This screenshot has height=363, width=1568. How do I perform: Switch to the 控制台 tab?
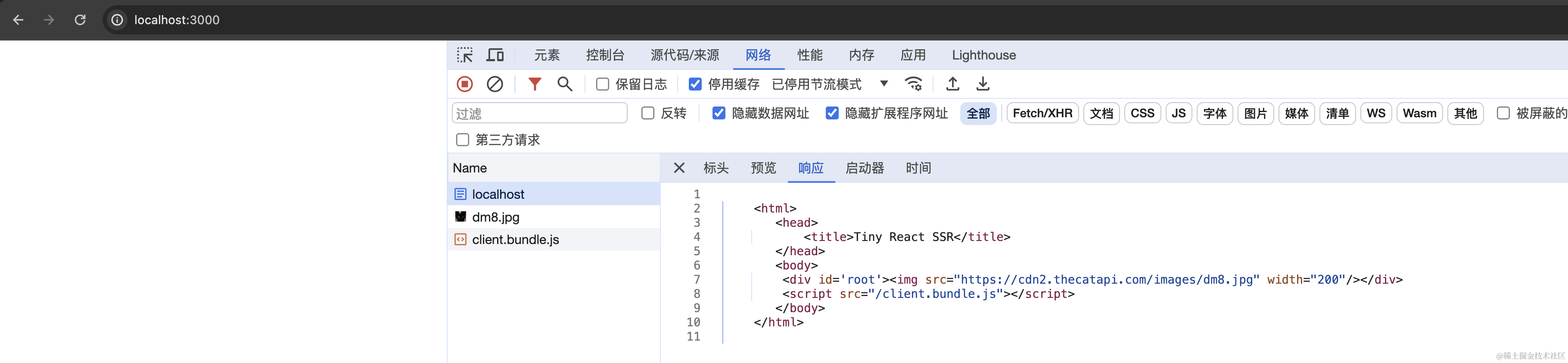tap(605, 56)
